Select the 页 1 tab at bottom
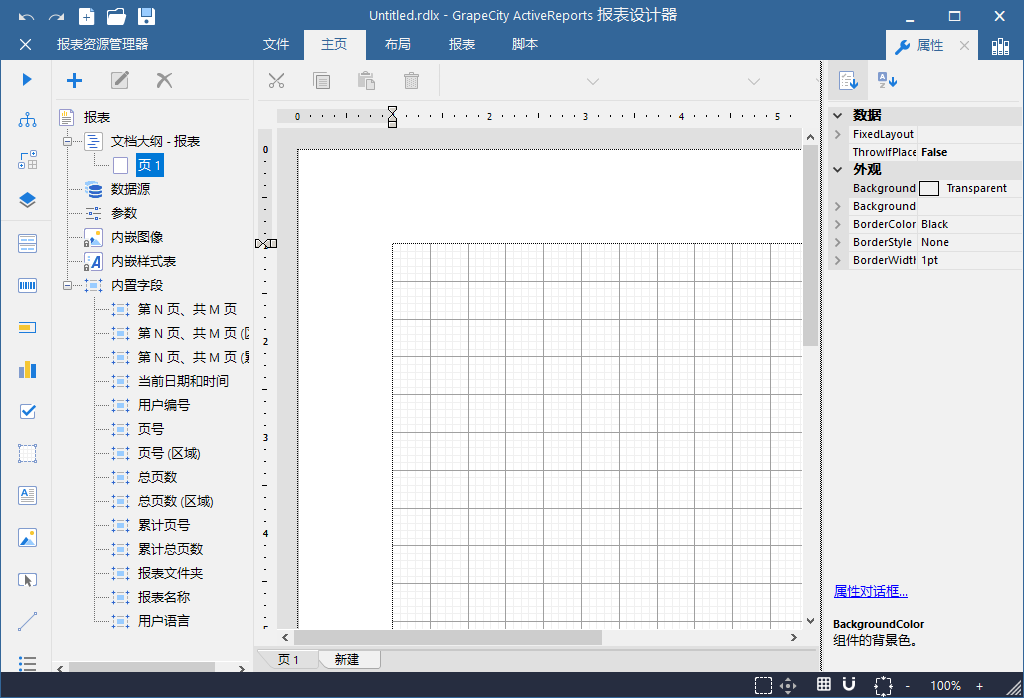Viewport: 1024px width, 698px height. click(288, 659)
